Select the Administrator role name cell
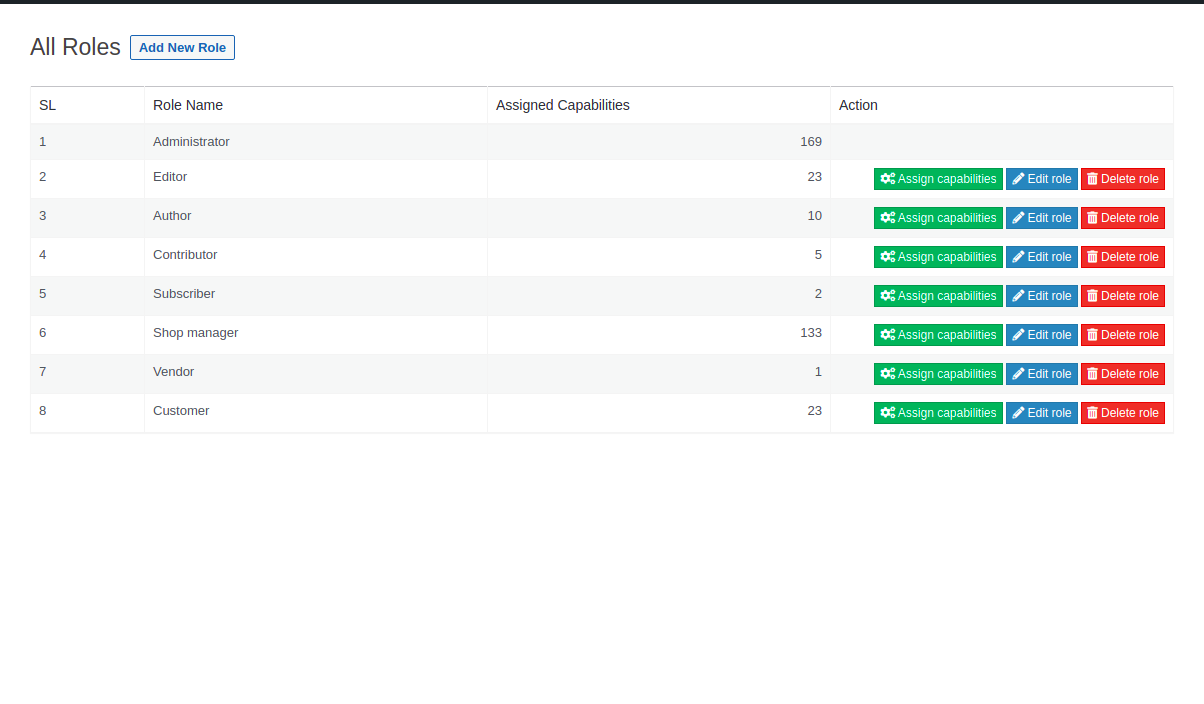Image resolution: width=1204 pixels, height=704 pixels. click(316, 142)
